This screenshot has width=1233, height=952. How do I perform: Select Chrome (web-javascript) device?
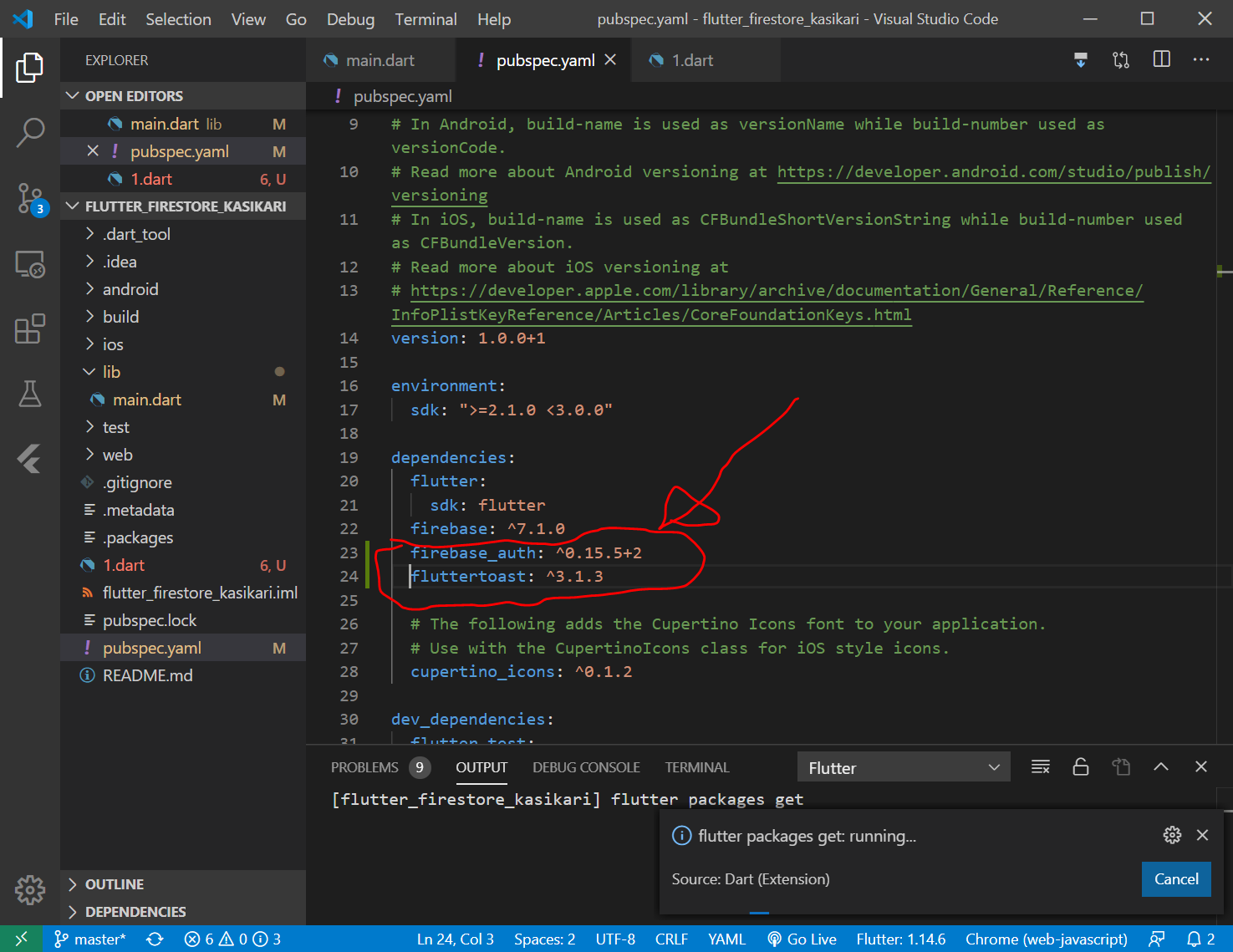[1047, 939]
